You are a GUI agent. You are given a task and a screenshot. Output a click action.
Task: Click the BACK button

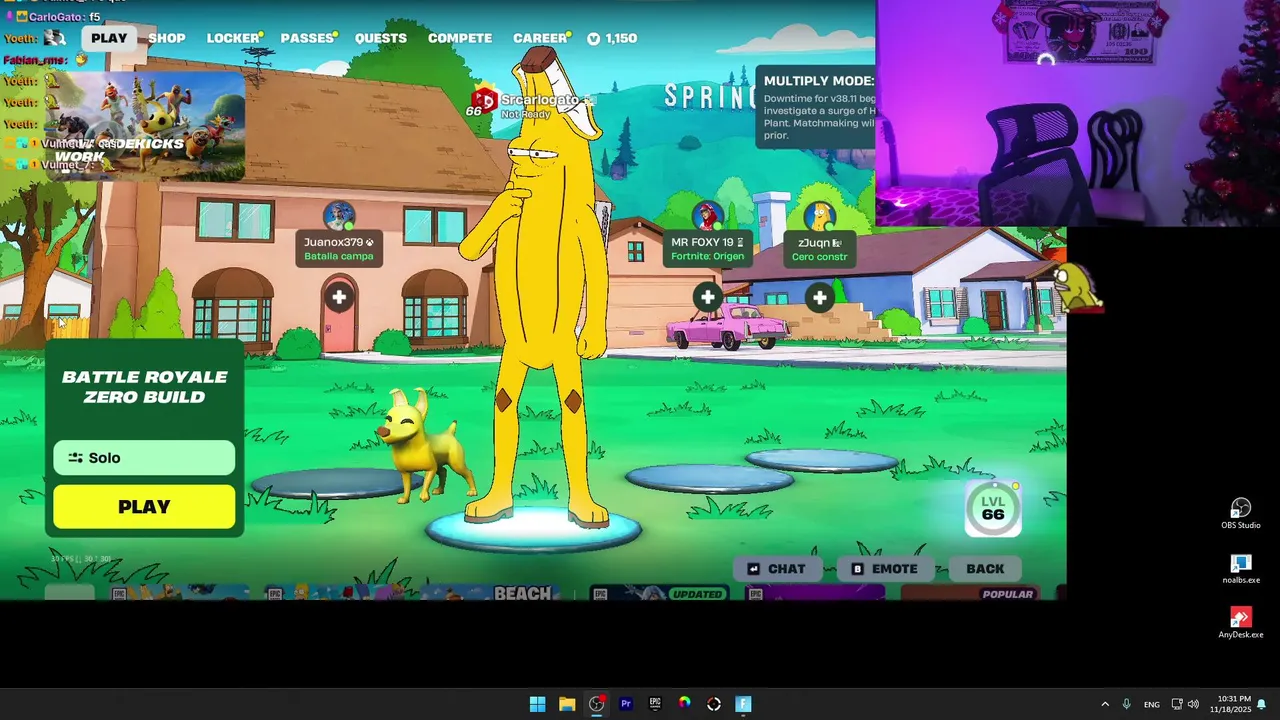click(x=985, y=568)
